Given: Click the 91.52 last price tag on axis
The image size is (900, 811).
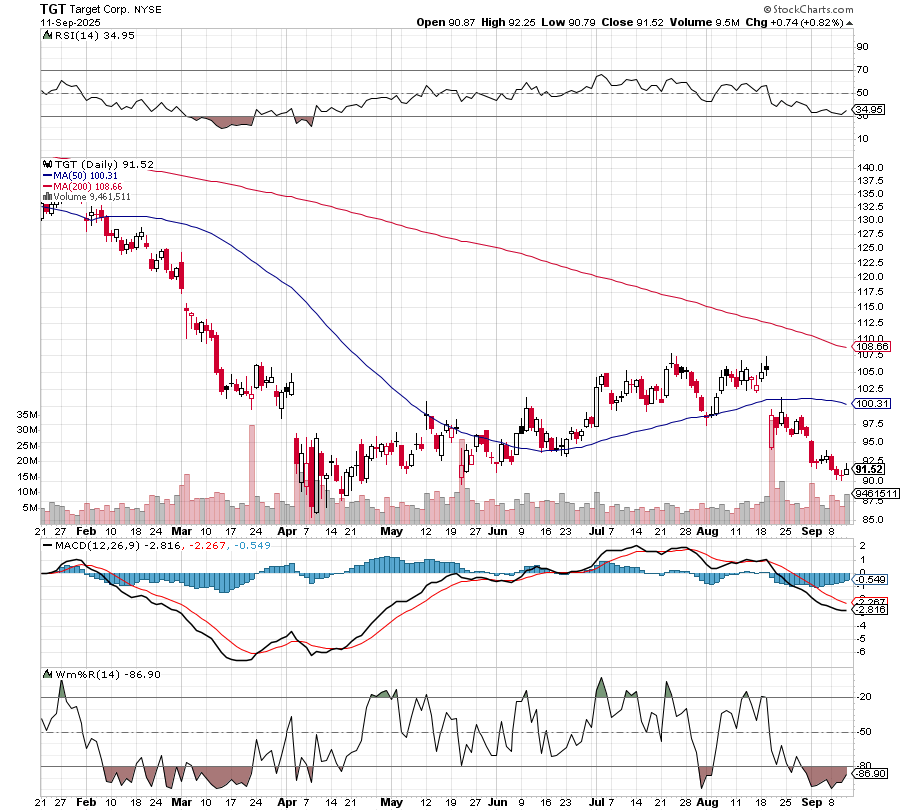Looking at the screenshot, I should pyautogui.click(x=870, y=469).
